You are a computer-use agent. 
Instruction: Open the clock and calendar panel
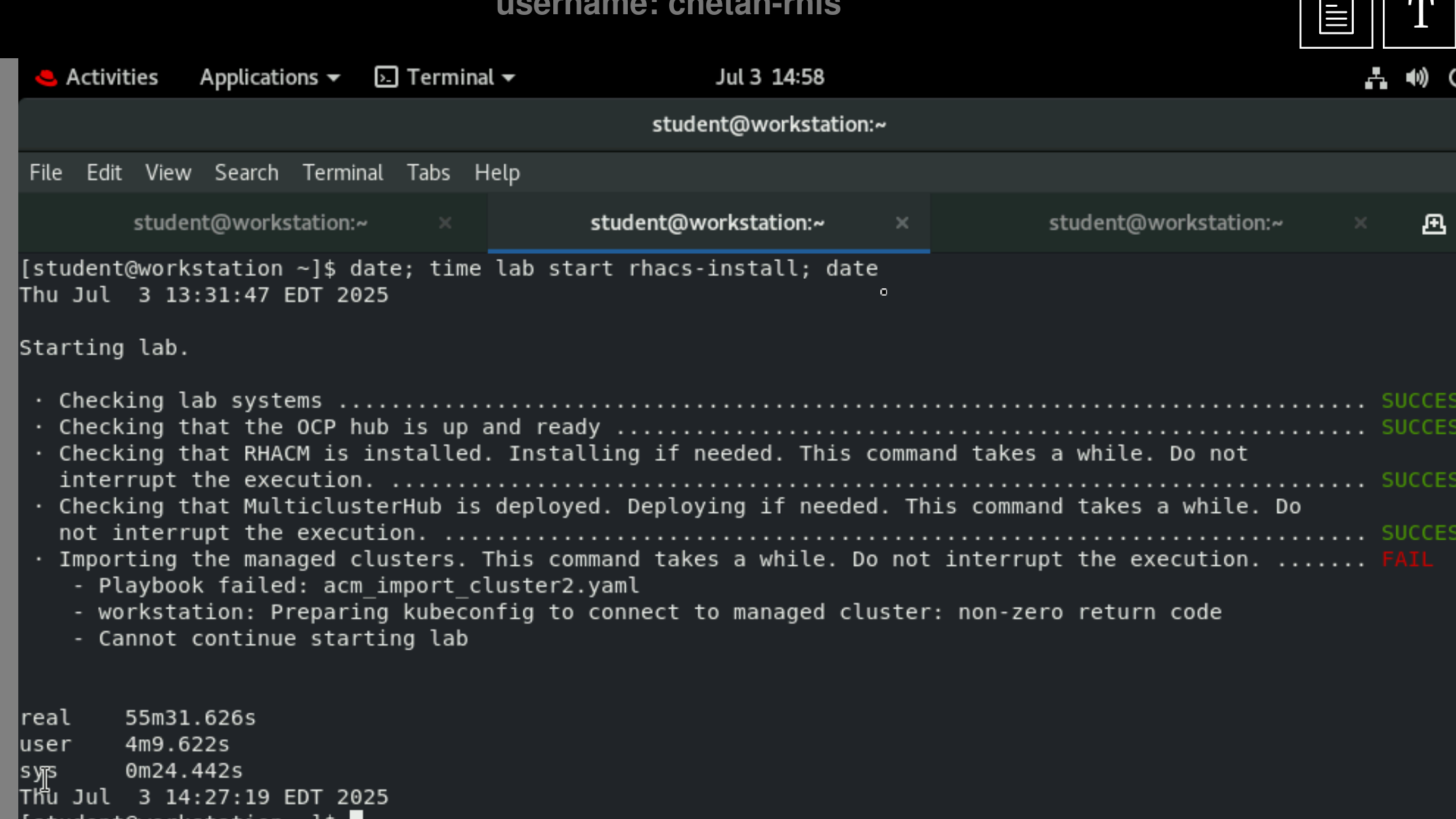pos(769,77)
